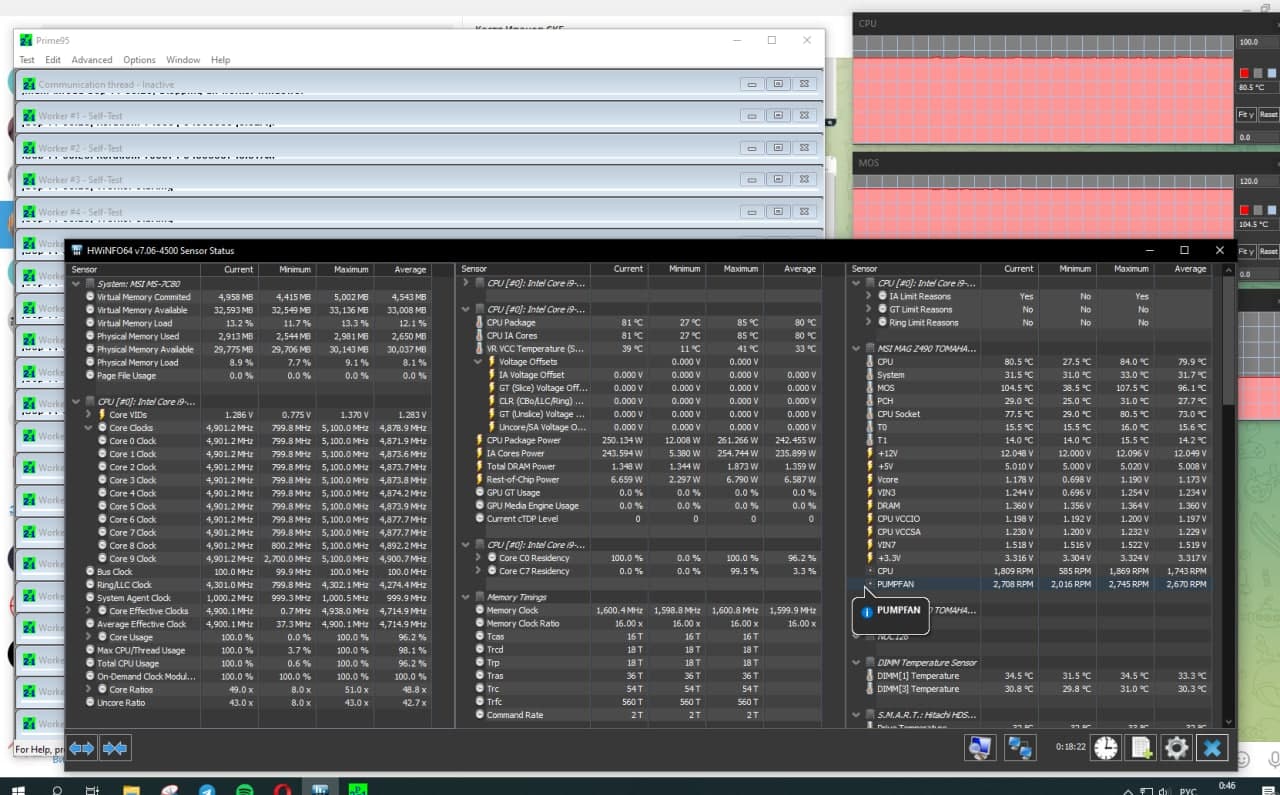Click the shrink columns arrows icon in HWiNFO
The width and height of the screenshot is (1280, 795).
(x=115, y=747)
